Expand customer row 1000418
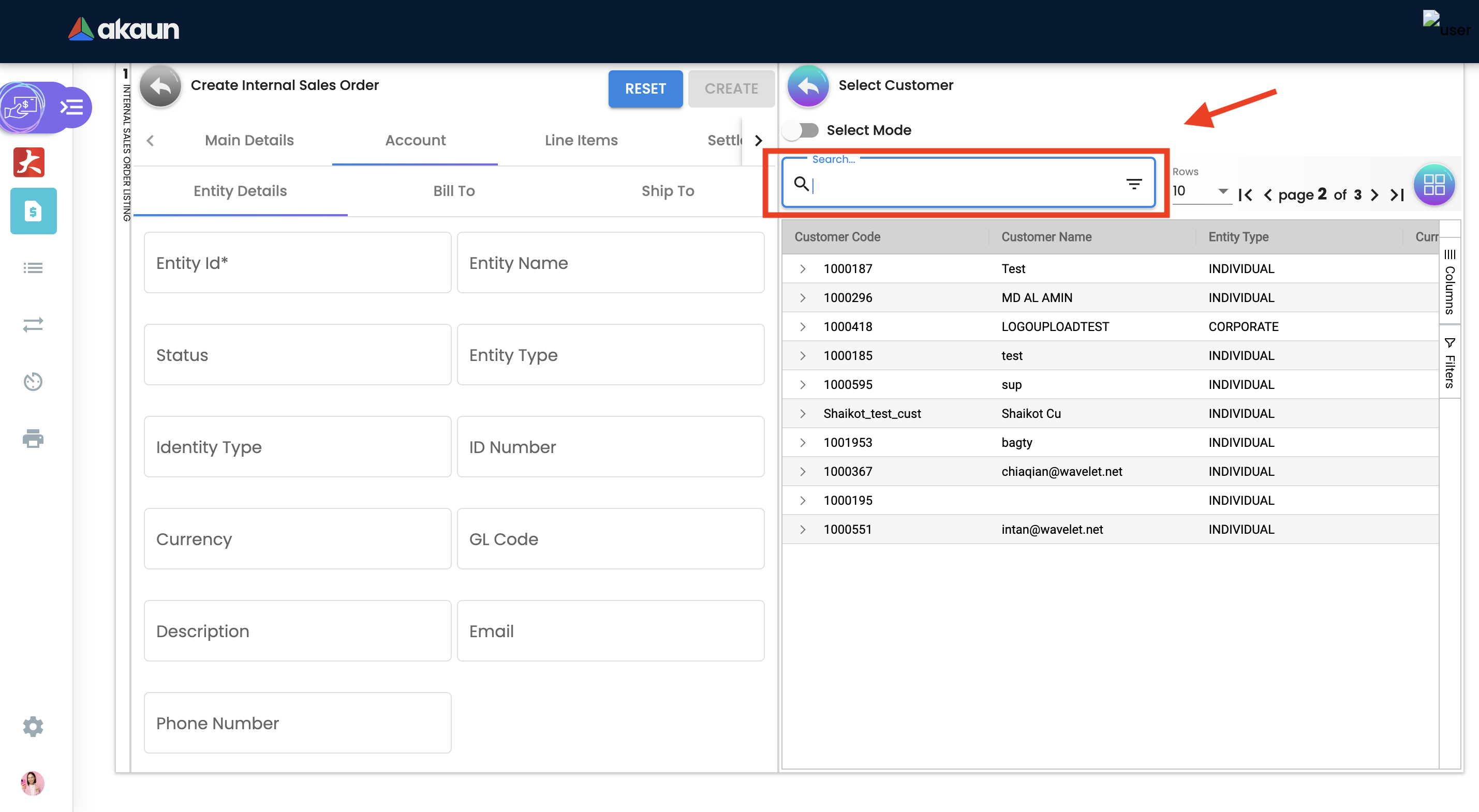The width and height of the screenshot is (1479, 812). [803, 326]
